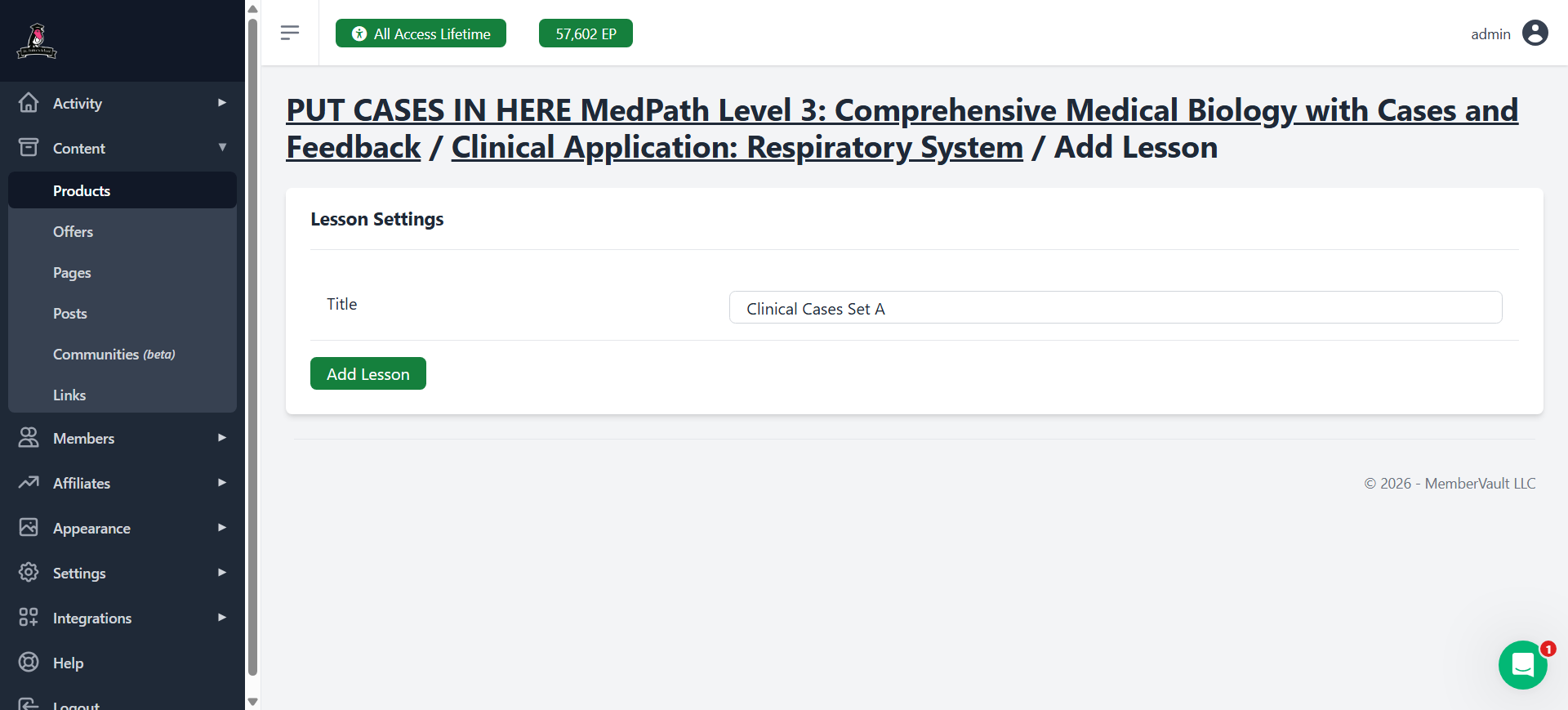Screen dimensions: 1568x710
Task: Expand the Affiliates submenu arrow
Action: [x=222, y=483]
